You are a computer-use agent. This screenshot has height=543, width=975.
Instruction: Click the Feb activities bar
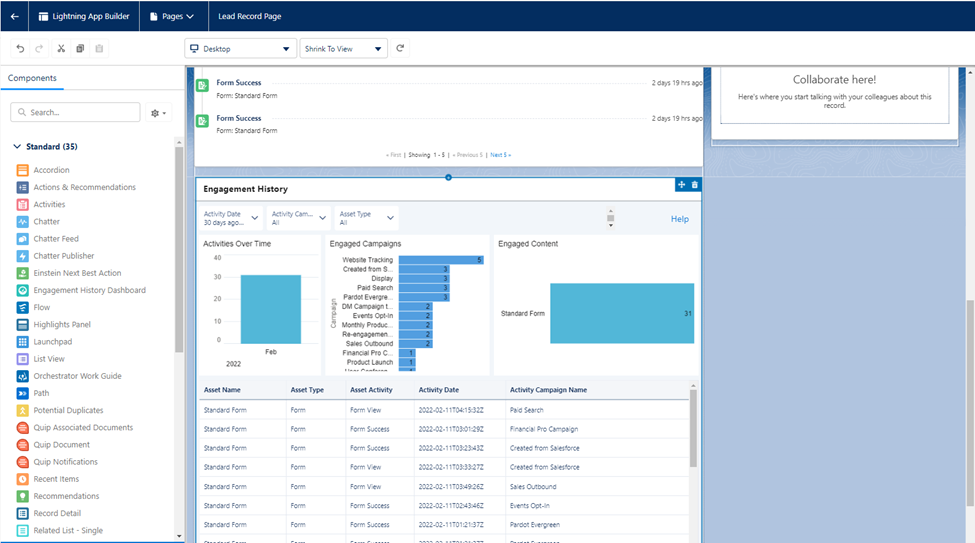point(270,309)
